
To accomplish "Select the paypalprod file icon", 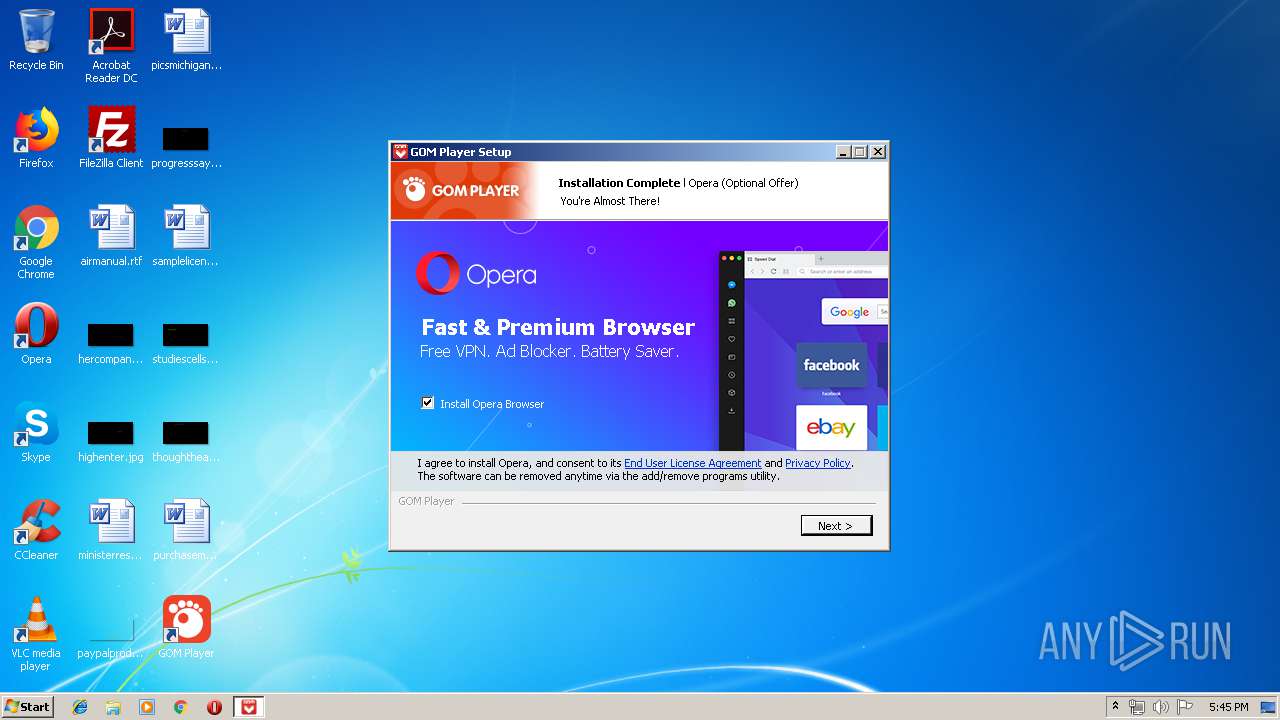I will coord(111,640).
